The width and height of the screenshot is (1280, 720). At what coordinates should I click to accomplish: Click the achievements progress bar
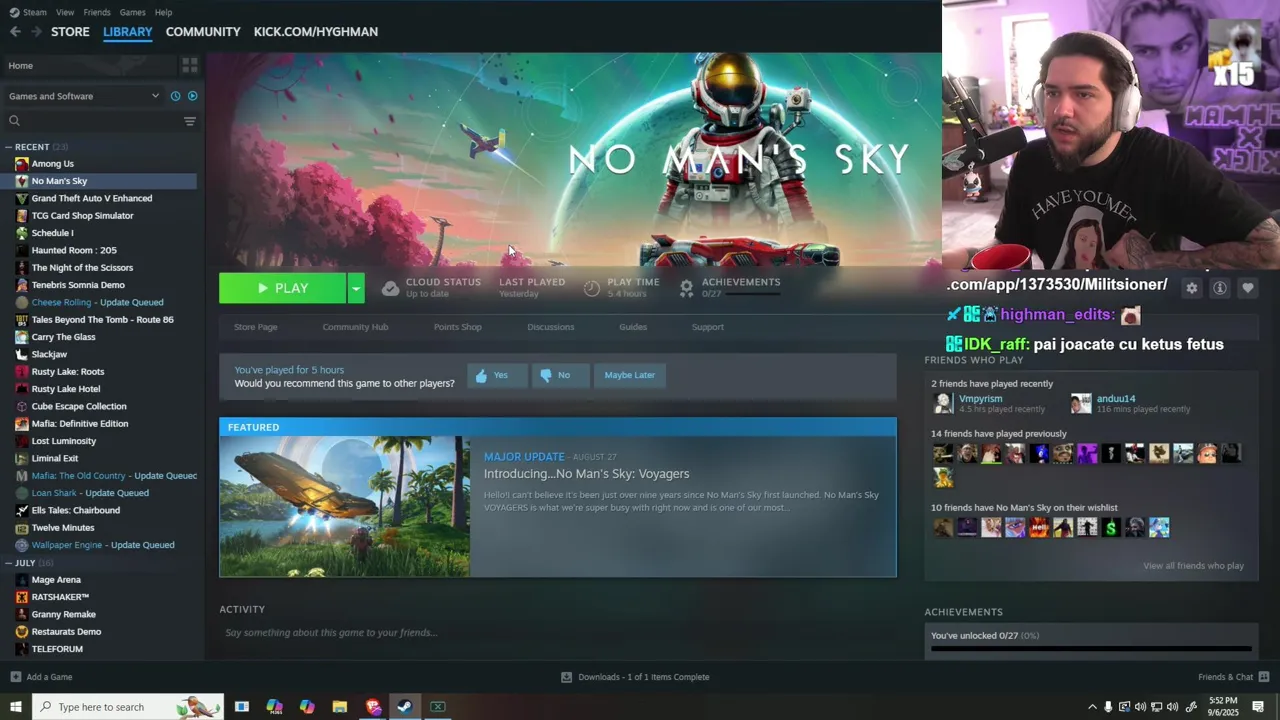pos(1091,649)
